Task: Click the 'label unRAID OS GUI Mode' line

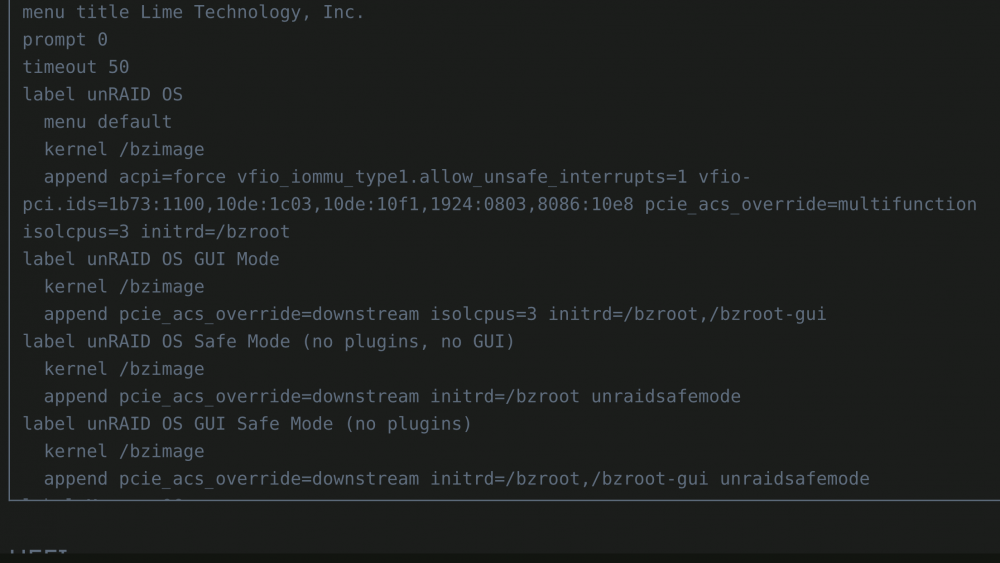Action: 151,259
